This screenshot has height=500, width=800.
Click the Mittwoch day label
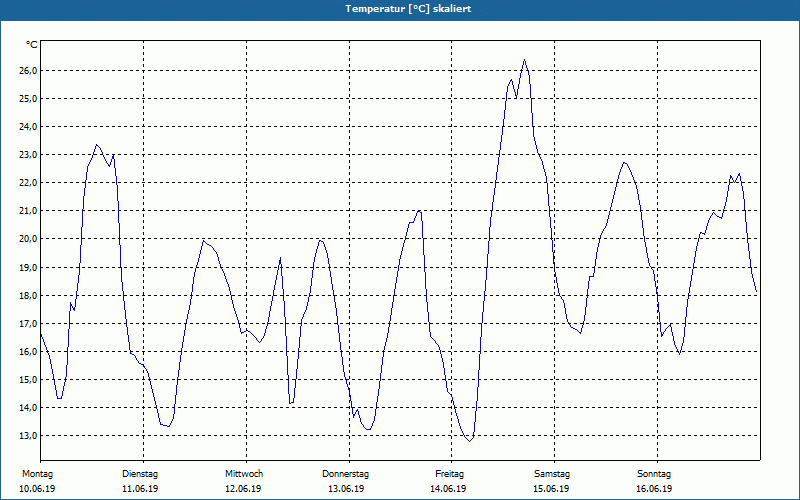coord(244,474)
